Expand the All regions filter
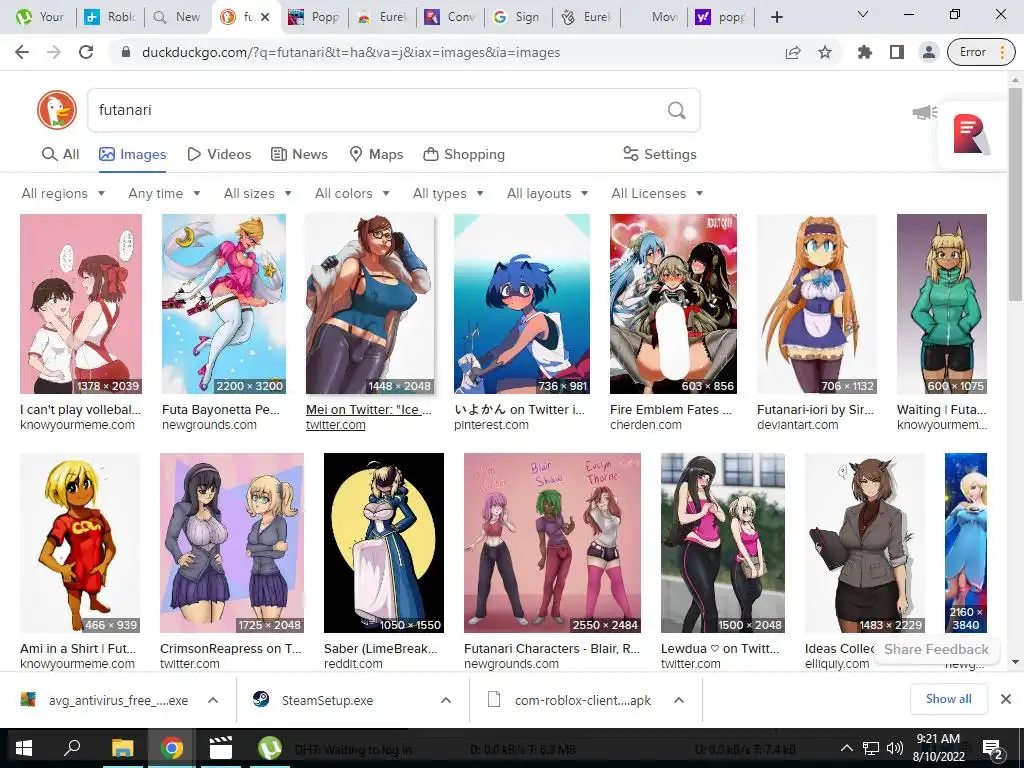 coord(63,193)
